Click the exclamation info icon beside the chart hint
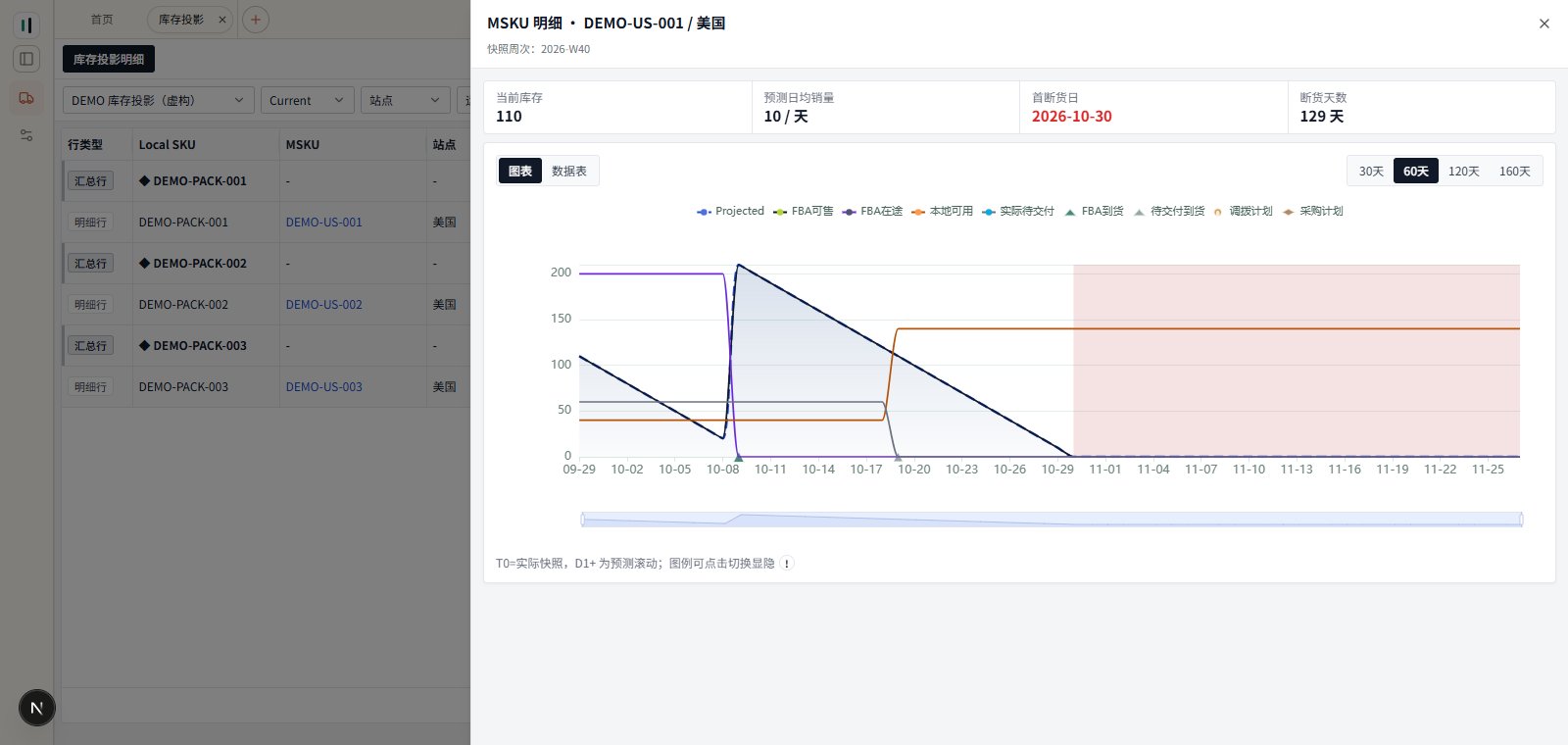 click(x=787, y=564)
